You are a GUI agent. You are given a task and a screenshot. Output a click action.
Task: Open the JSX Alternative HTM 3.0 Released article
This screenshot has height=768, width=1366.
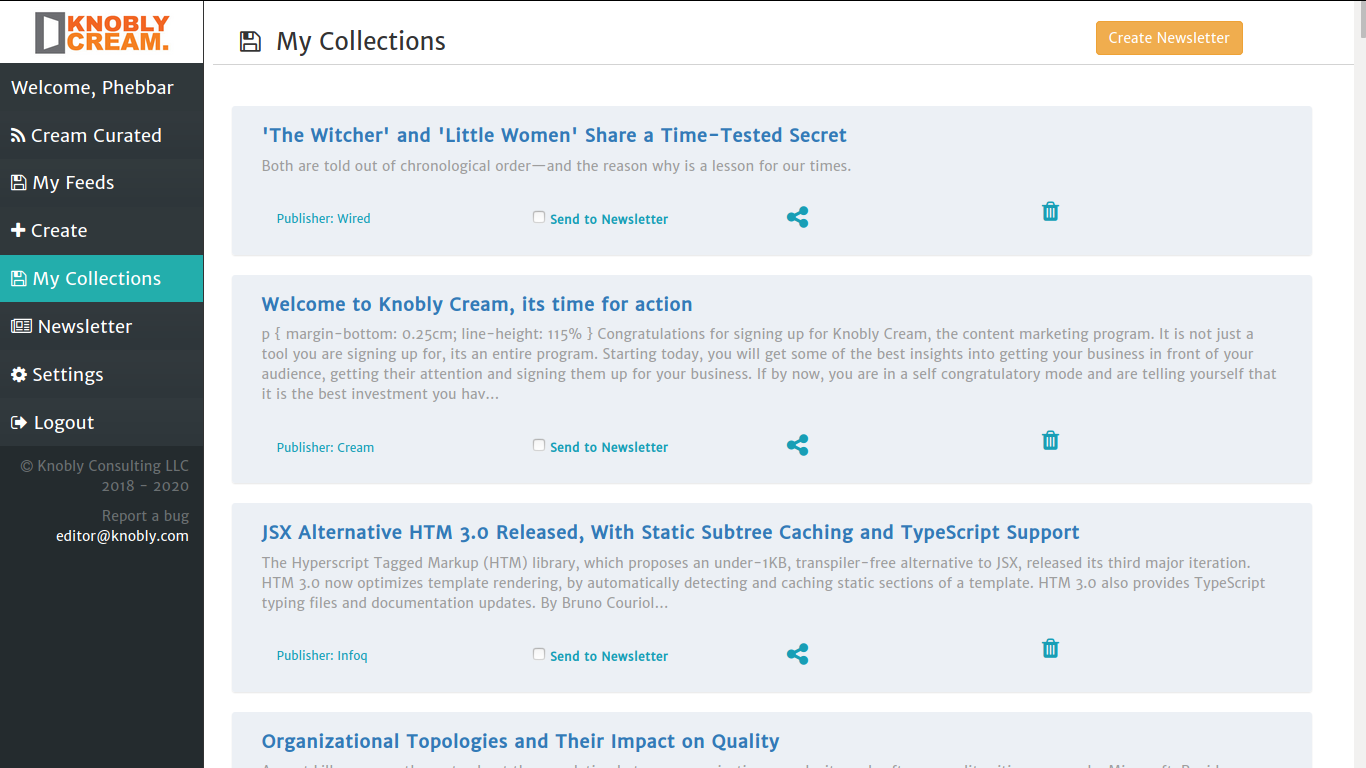671,532
